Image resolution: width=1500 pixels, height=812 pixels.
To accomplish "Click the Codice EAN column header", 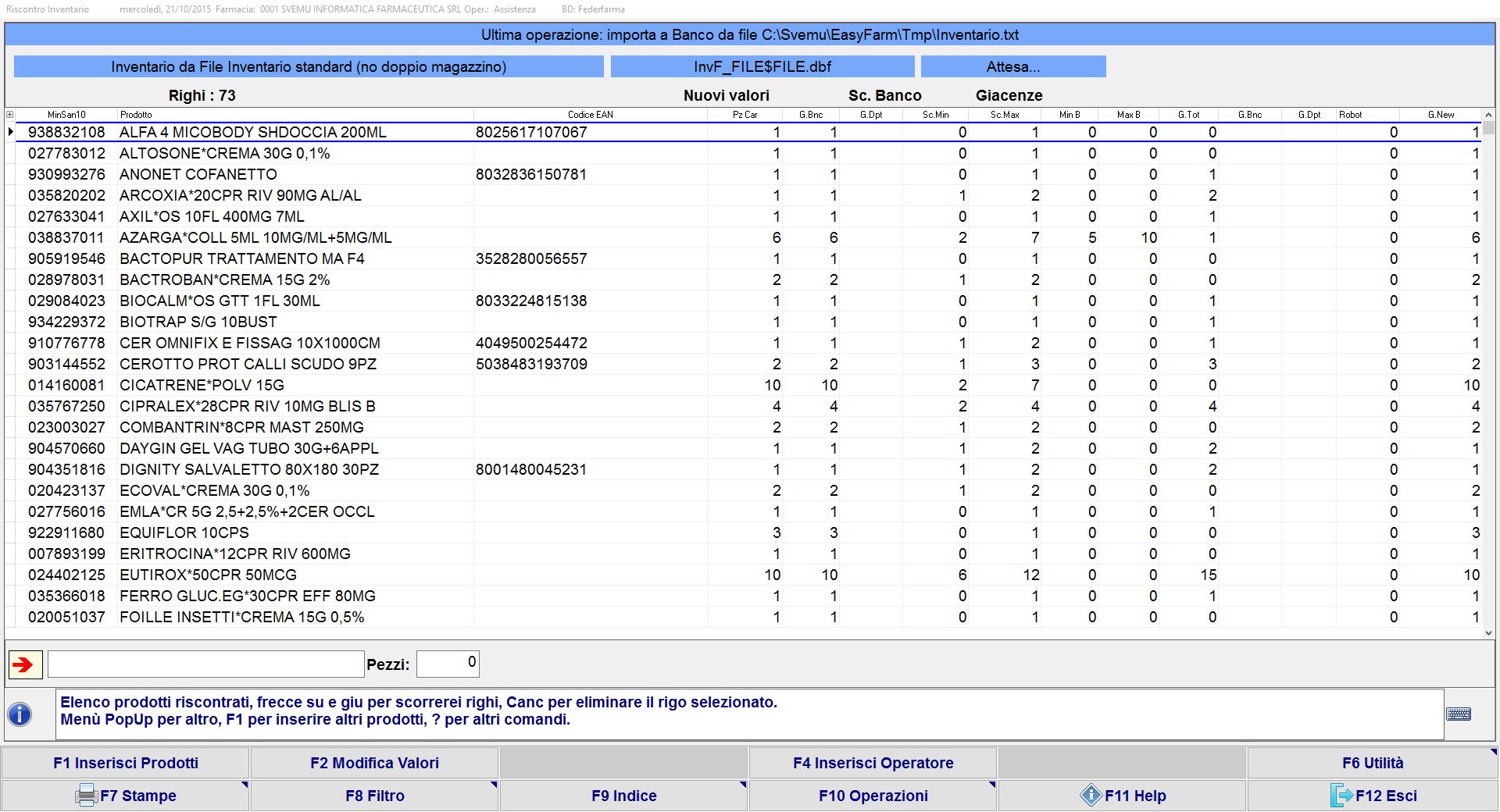I will (x=590, y=115).
